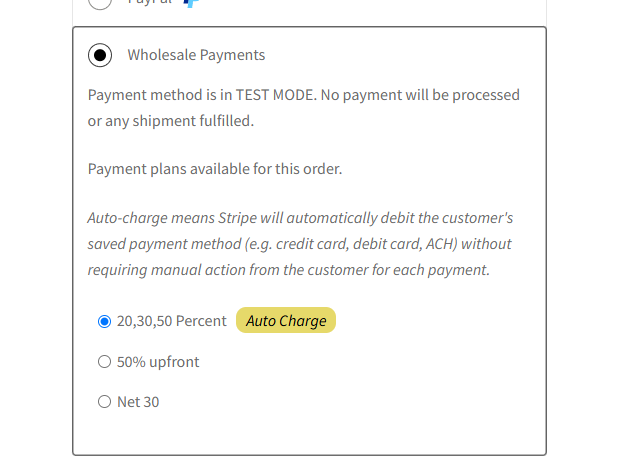The width and height of the screenshot is (630, 467).
Task: Click 'requiring manual action' explanation line
Action: point(289,270)
